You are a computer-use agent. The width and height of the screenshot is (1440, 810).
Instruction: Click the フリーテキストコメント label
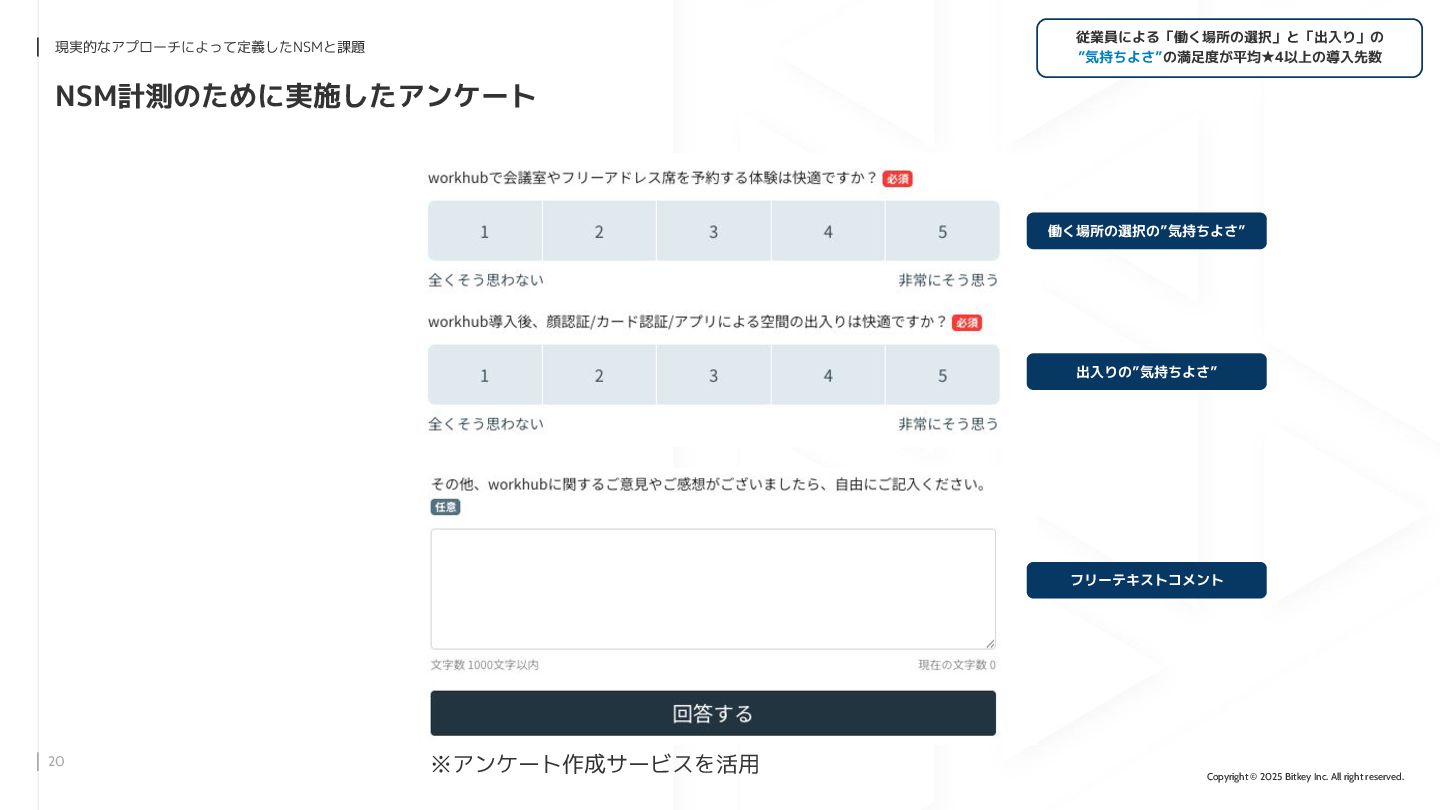click(x=1146, y=580)
